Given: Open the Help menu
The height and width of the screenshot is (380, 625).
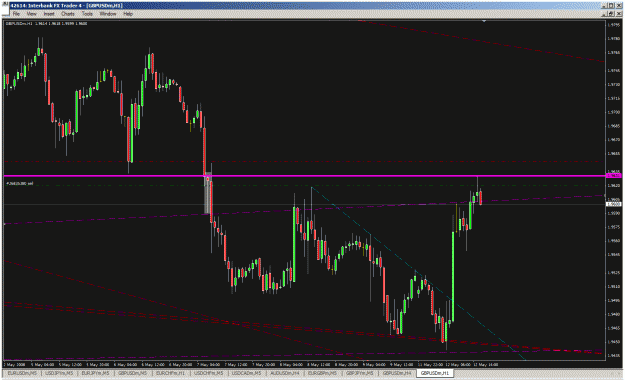Looking at the screenshot, I should click(128, 14).
